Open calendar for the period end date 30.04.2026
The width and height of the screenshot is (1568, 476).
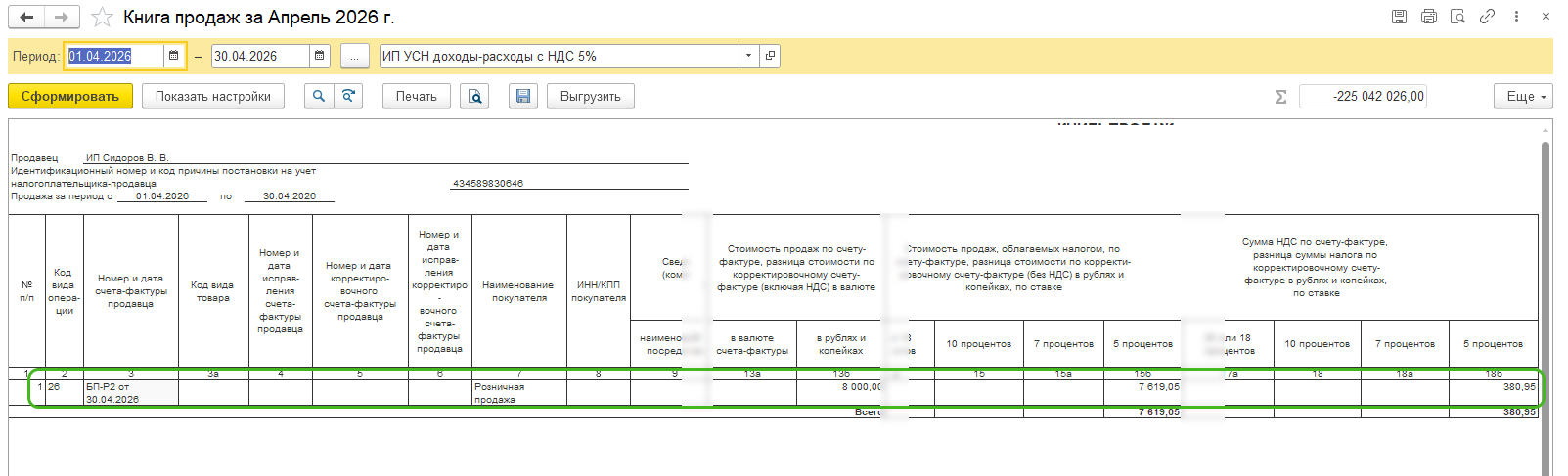(320, 56)
